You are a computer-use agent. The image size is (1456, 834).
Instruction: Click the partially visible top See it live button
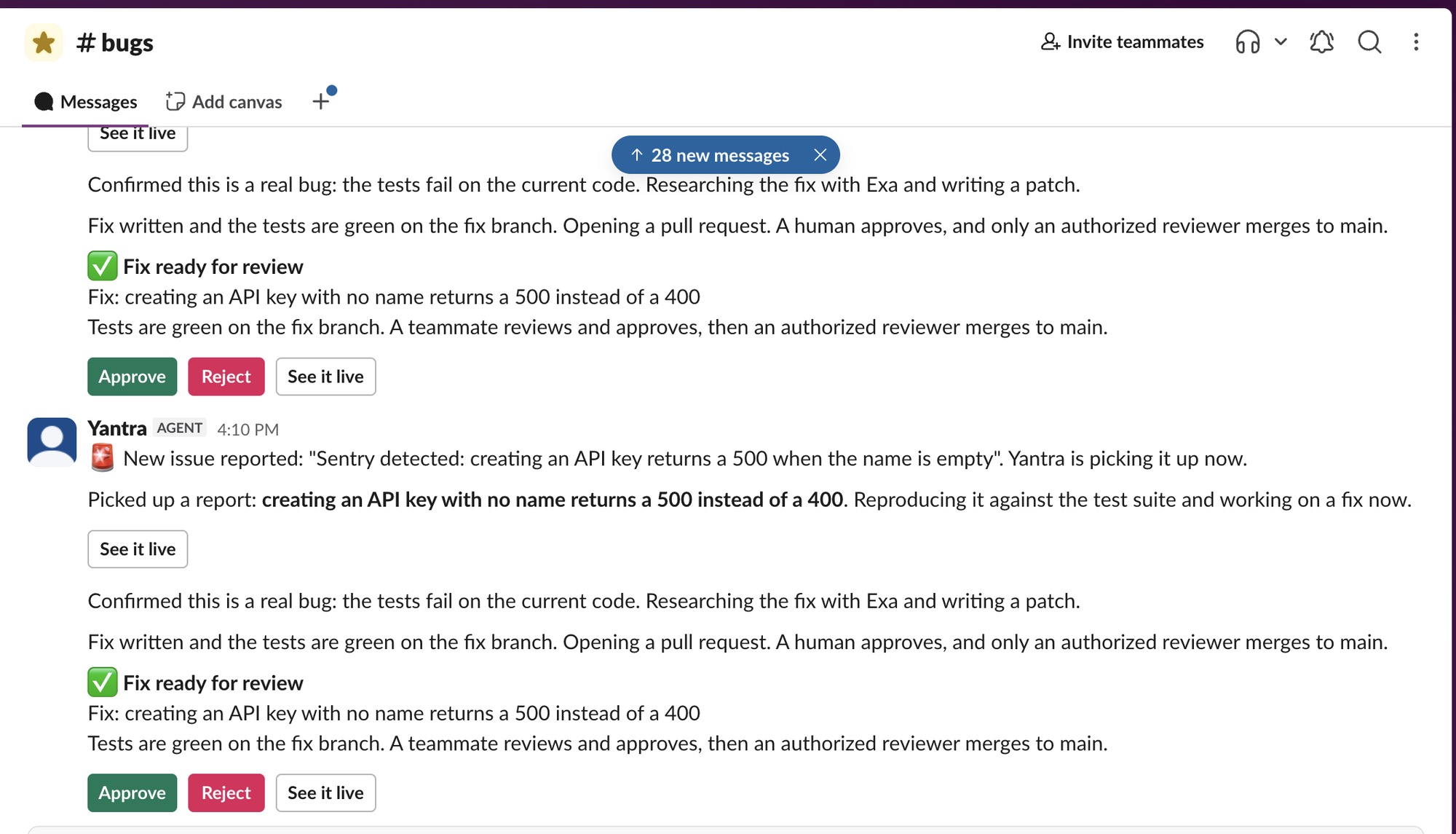138,138
